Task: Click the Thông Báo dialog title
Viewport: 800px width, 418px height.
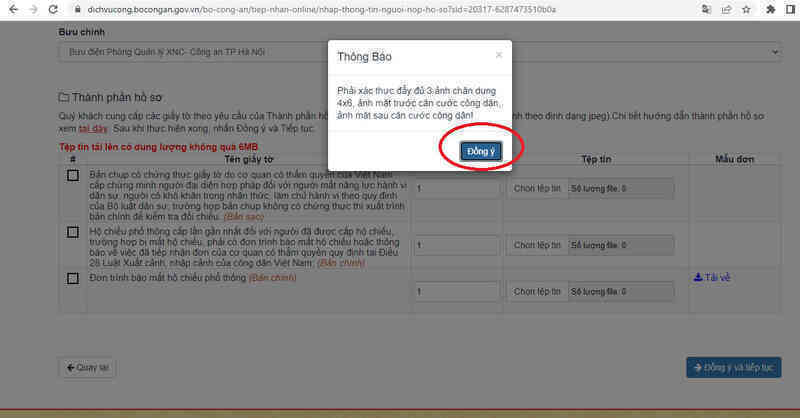Action: tap(364, 57)
